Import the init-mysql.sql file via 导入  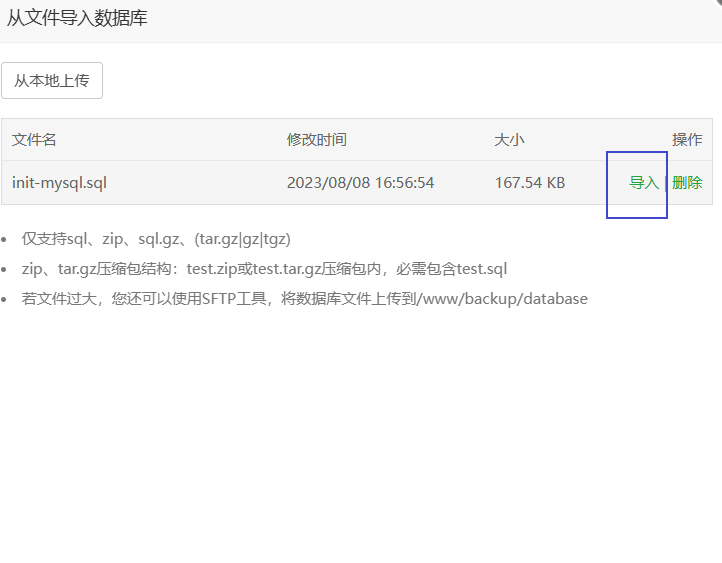coord(643,183)
